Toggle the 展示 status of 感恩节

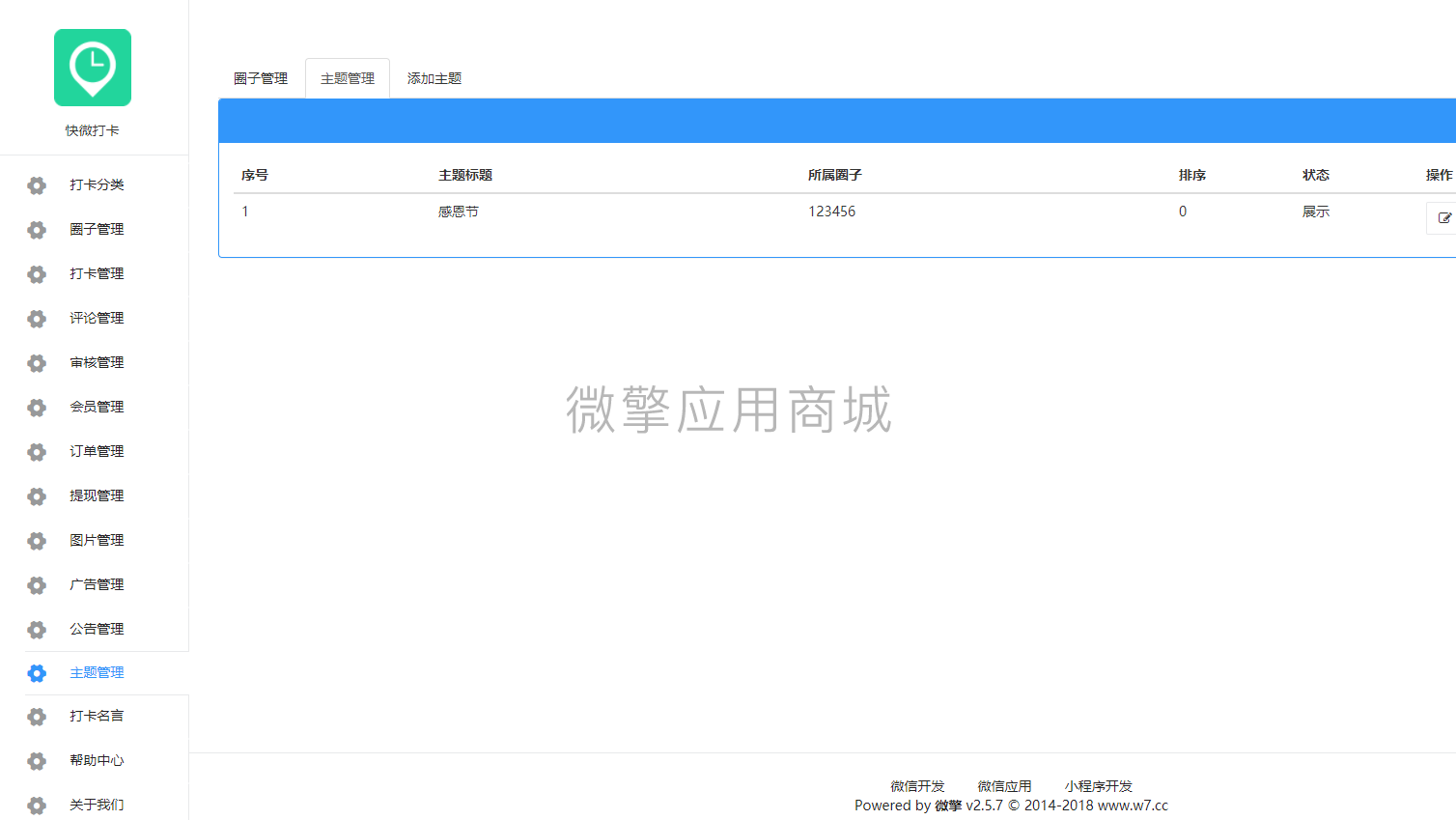click(1315, 211)
